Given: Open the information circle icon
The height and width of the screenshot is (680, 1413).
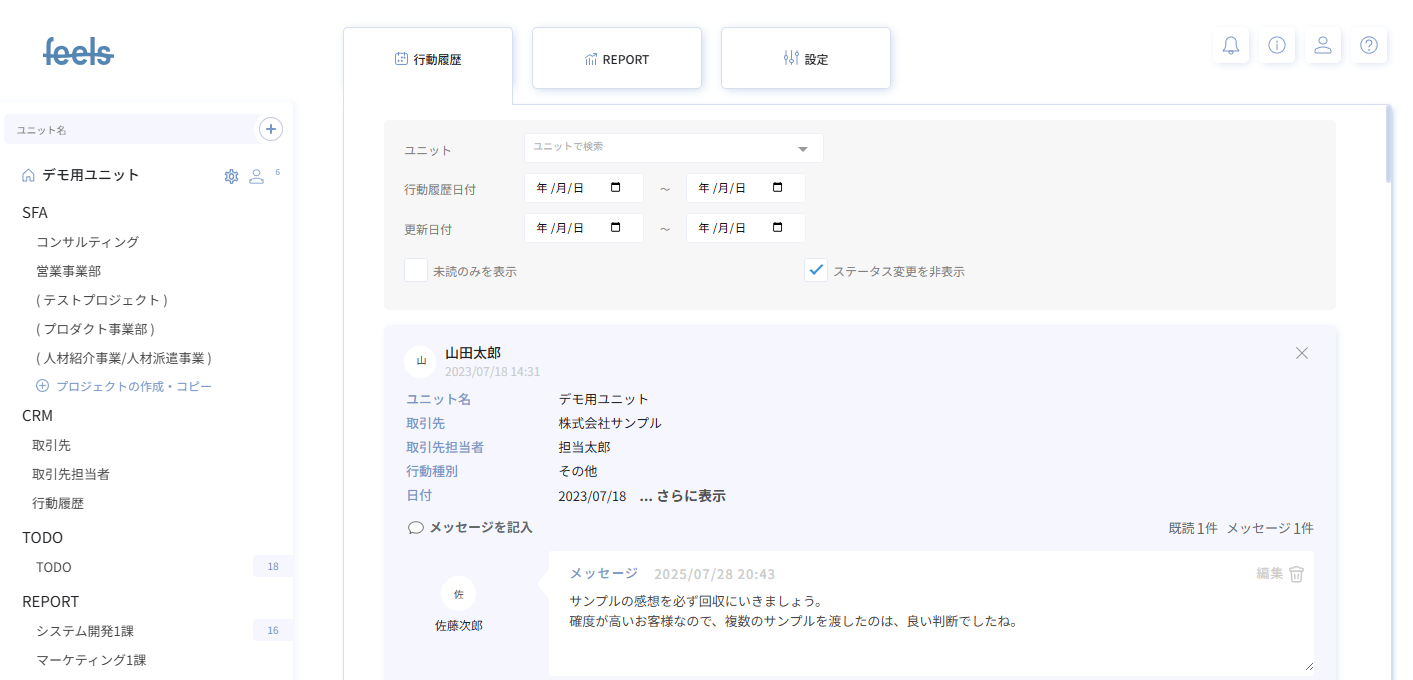Looking at the screenshot, I should pos(1276,45).
